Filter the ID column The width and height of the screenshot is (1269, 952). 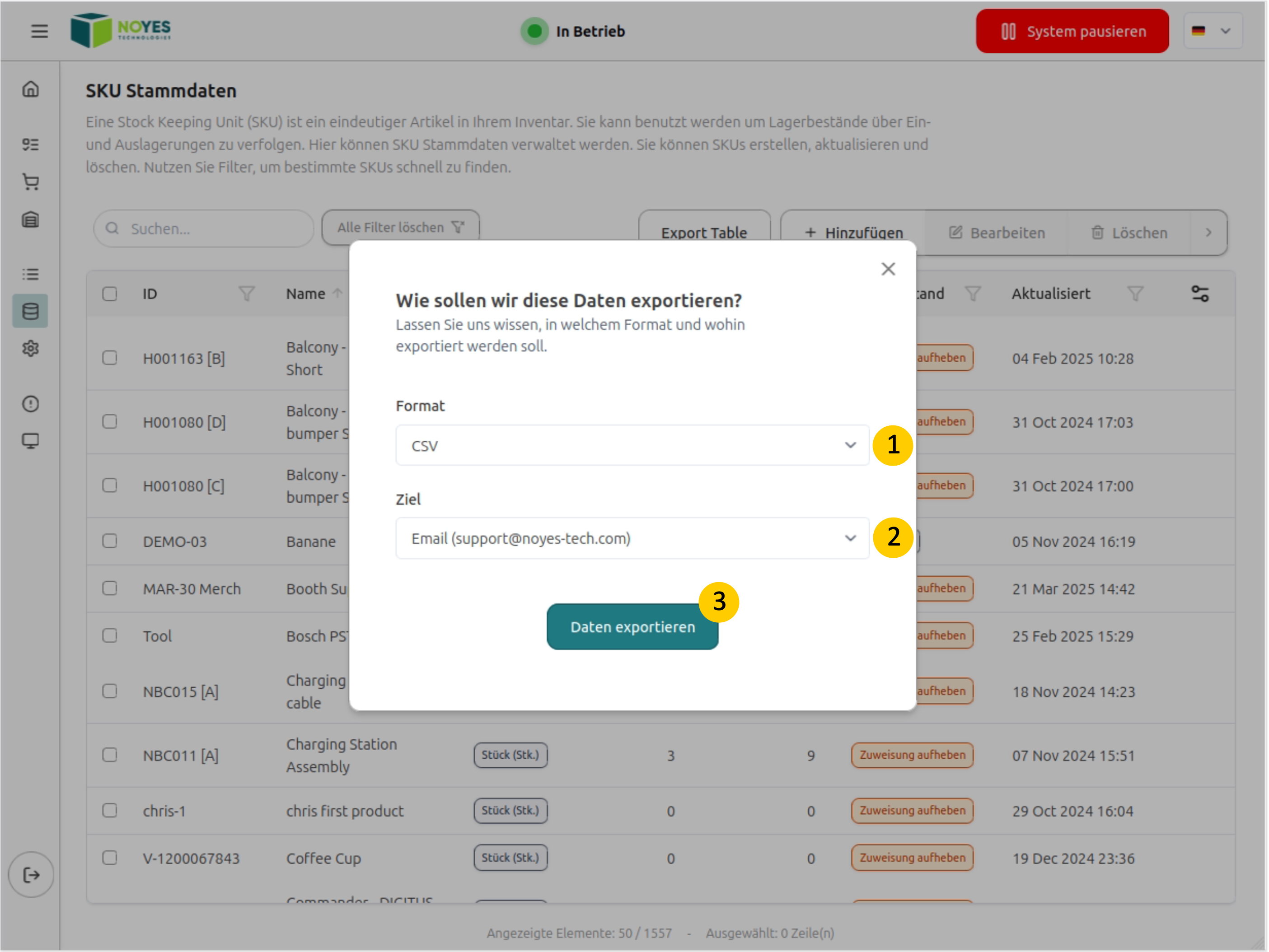[x=247, y=294]
